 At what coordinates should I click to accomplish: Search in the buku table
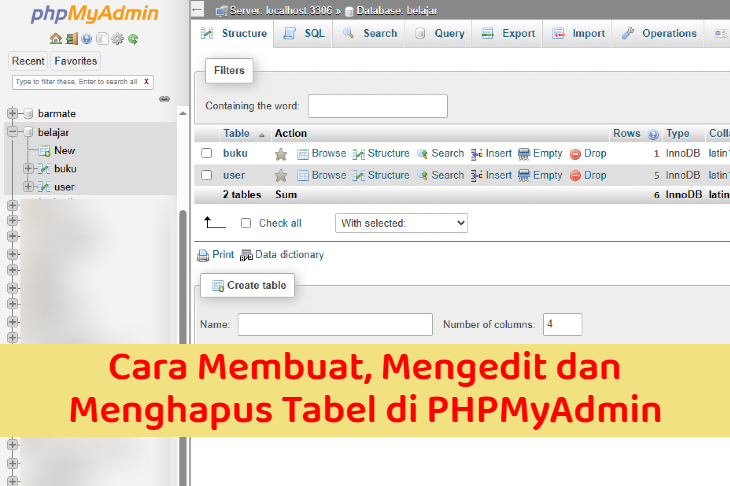440,154
